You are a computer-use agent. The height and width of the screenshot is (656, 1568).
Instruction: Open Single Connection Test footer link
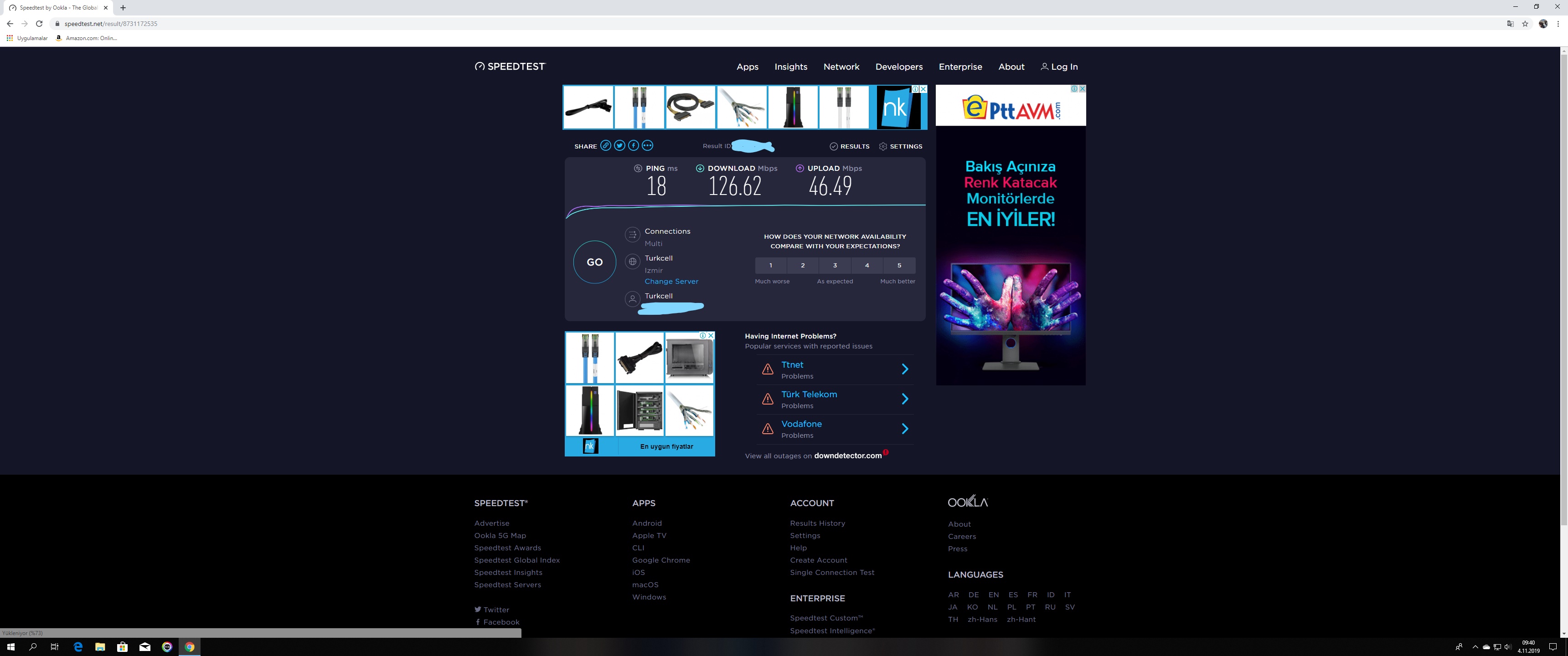832,573
